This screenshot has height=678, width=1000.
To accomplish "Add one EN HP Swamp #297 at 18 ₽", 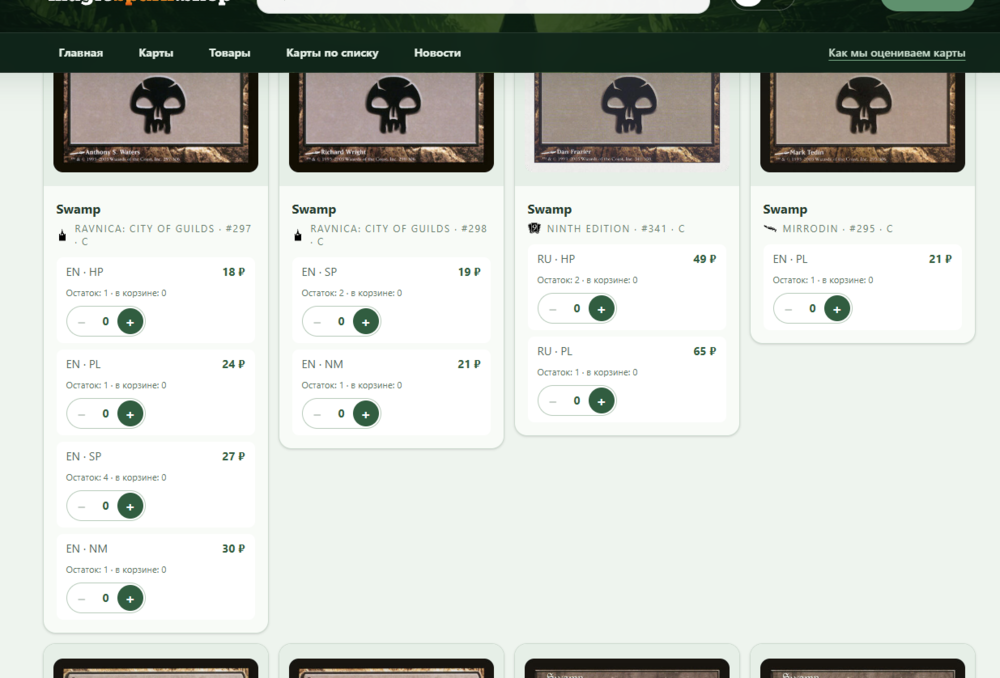I will coord(130,321).
